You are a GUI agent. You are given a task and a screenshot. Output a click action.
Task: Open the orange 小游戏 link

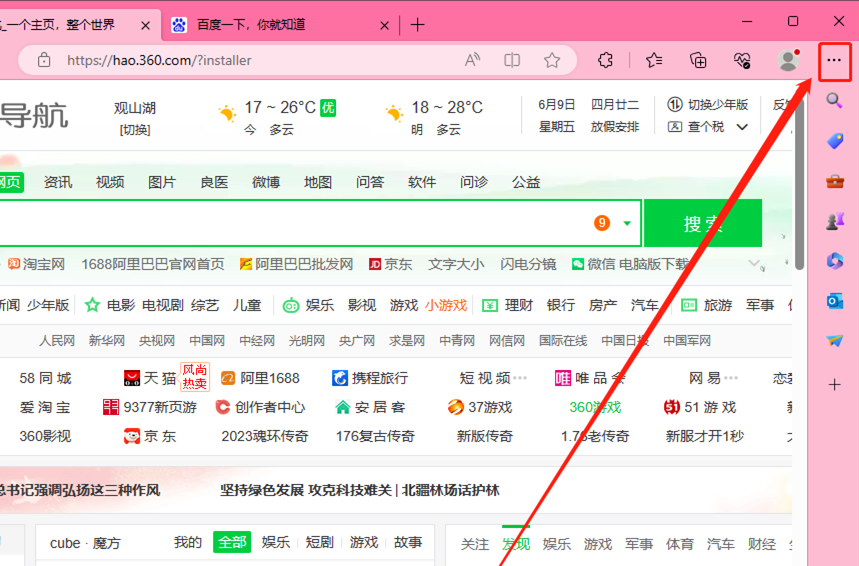coord(446,305)
